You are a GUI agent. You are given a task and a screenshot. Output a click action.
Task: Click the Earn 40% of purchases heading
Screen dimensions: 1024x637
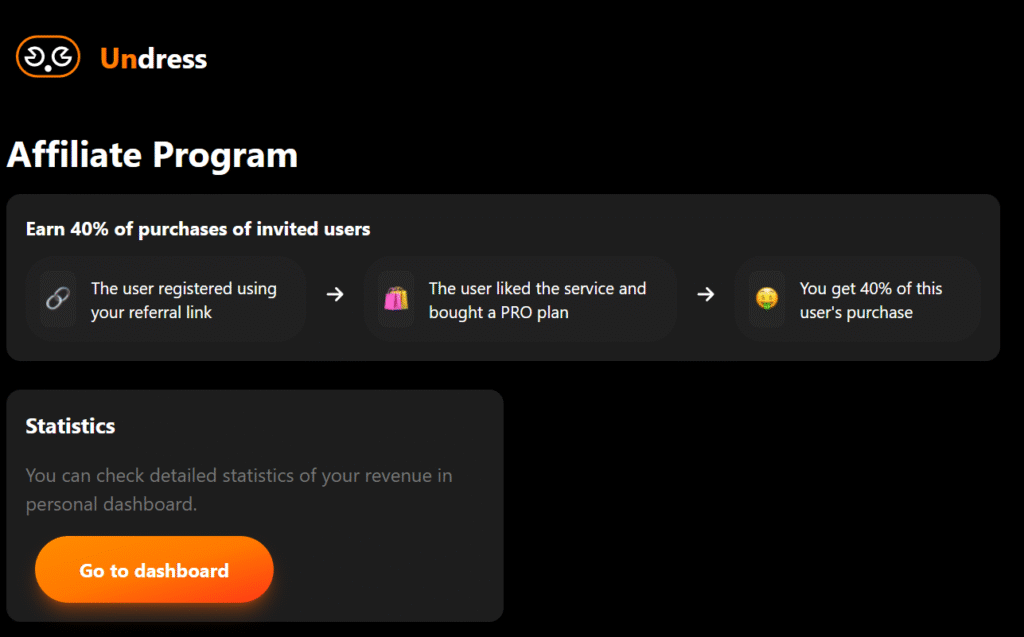click(198, 229)
